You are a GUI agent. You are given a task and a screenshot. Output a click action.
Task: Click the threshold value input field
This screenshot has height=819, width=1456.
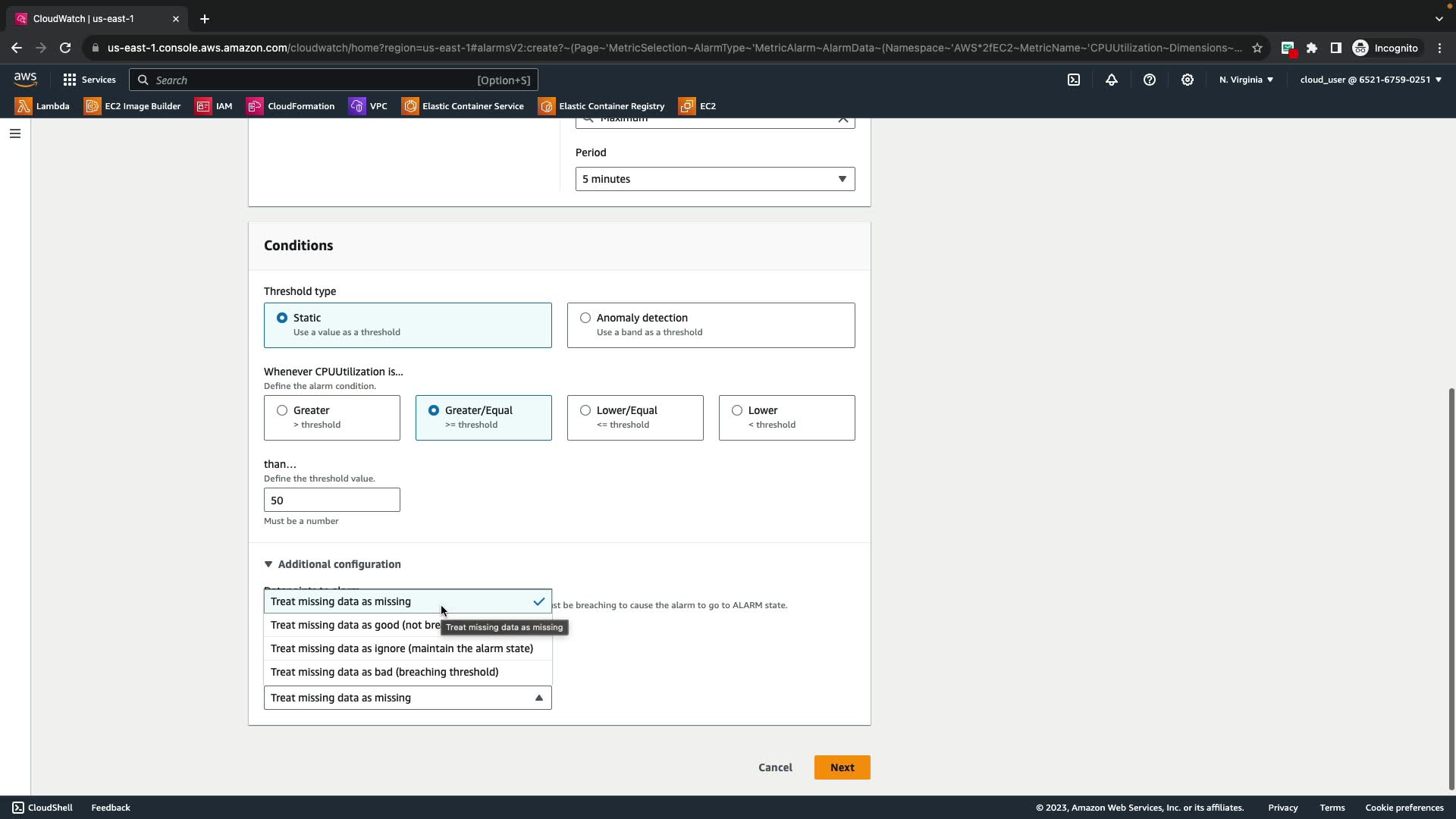click(x=331, y=500)
